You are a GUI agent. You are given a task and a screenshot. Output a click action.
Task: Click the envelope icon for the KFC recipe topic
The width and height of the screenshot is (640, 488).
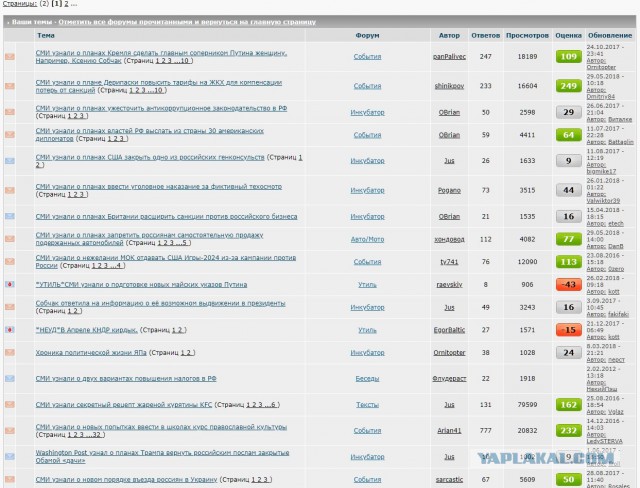point(10,404)
